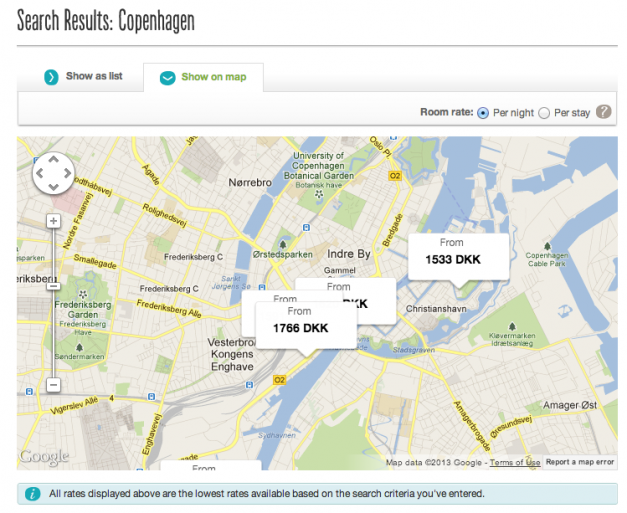Click the Indre By label on map

349,254
